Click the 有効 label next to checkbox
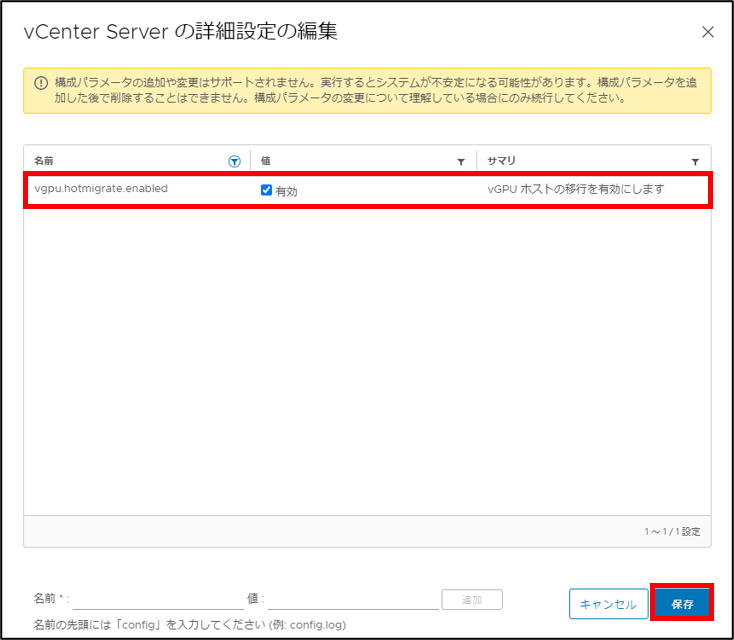Viewport: 734px width, 640px height. pyautogui.click(x=286, y=191)
